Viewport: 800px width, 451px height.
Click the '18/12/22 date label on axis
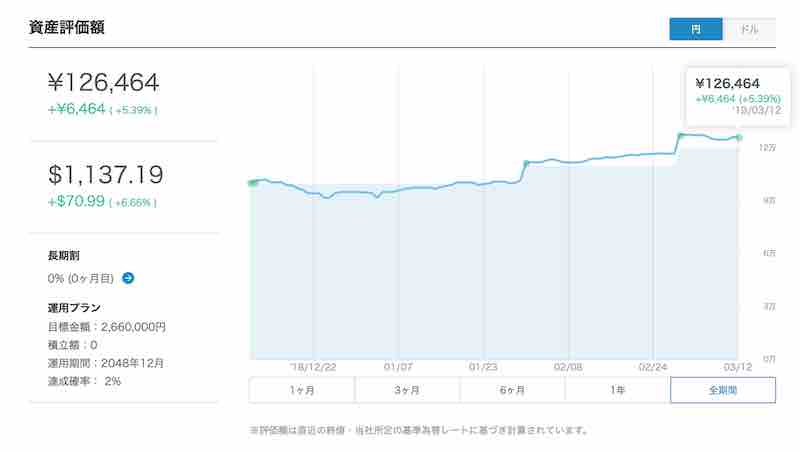pyautogui.click(x=313, y=367)
